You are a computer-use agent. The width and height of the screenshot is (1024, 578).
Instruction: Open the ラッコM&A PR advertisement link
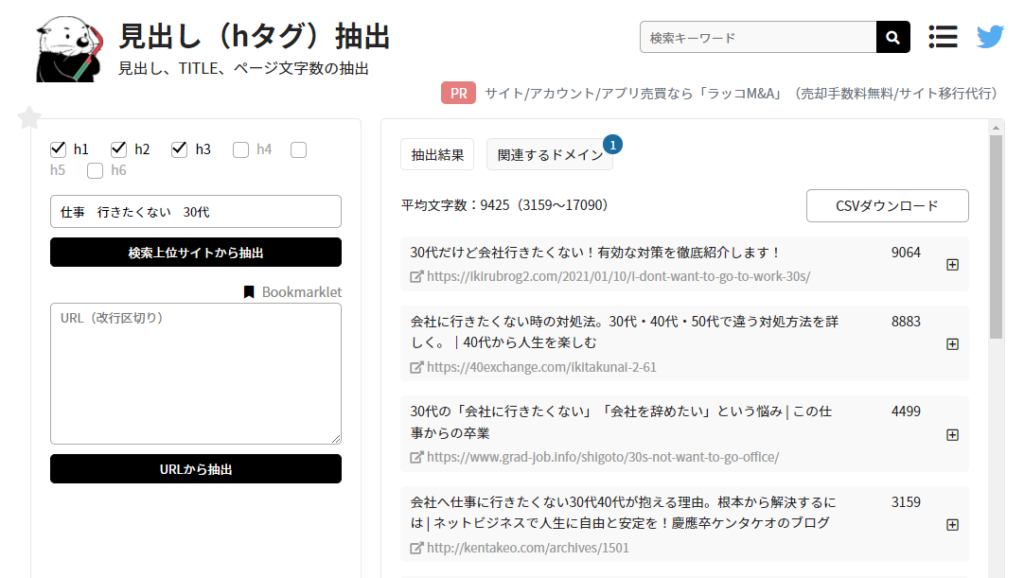[741, 93]
